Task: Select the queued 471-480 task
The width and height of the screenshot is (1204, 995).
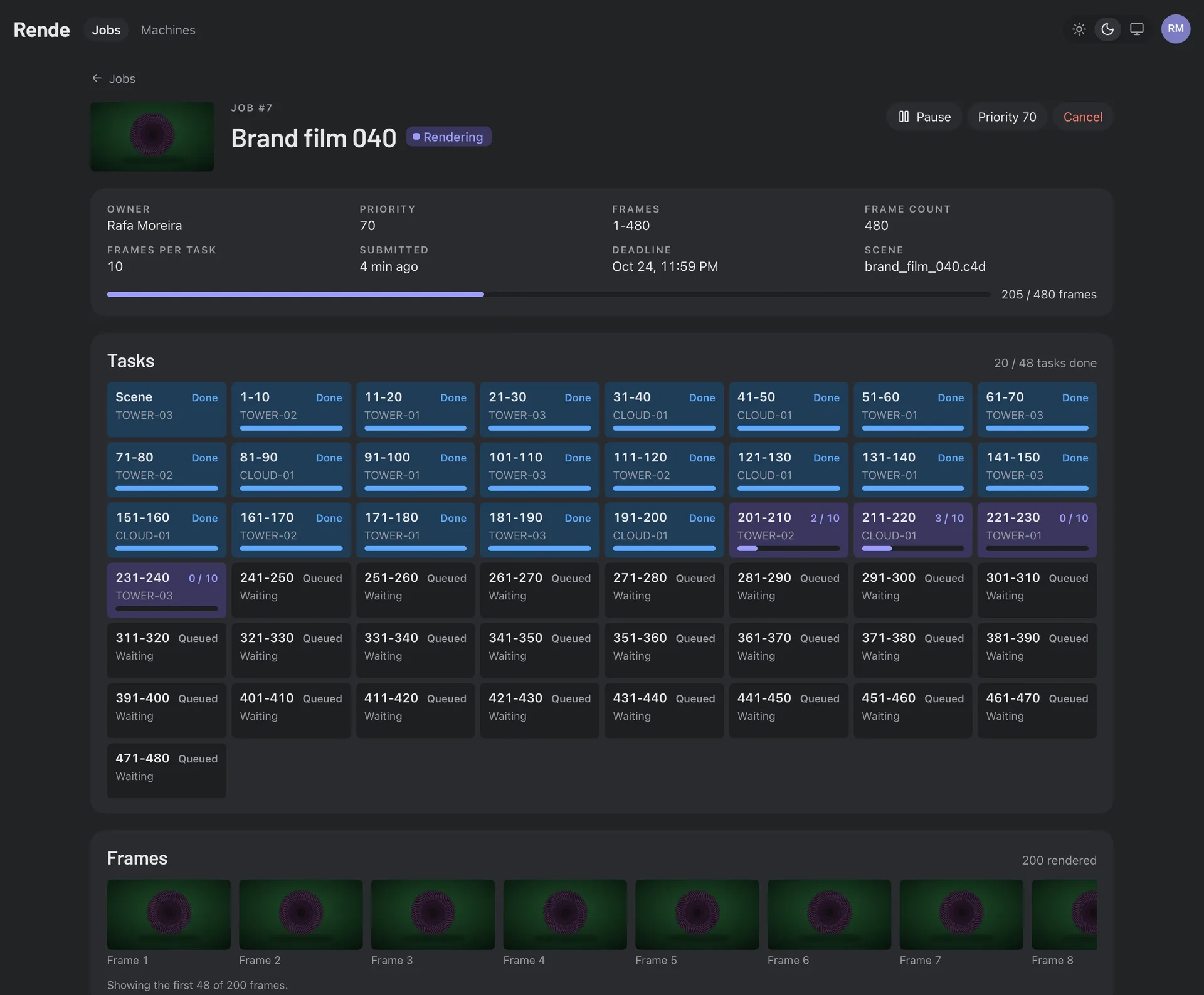Action: click(166, 771)
